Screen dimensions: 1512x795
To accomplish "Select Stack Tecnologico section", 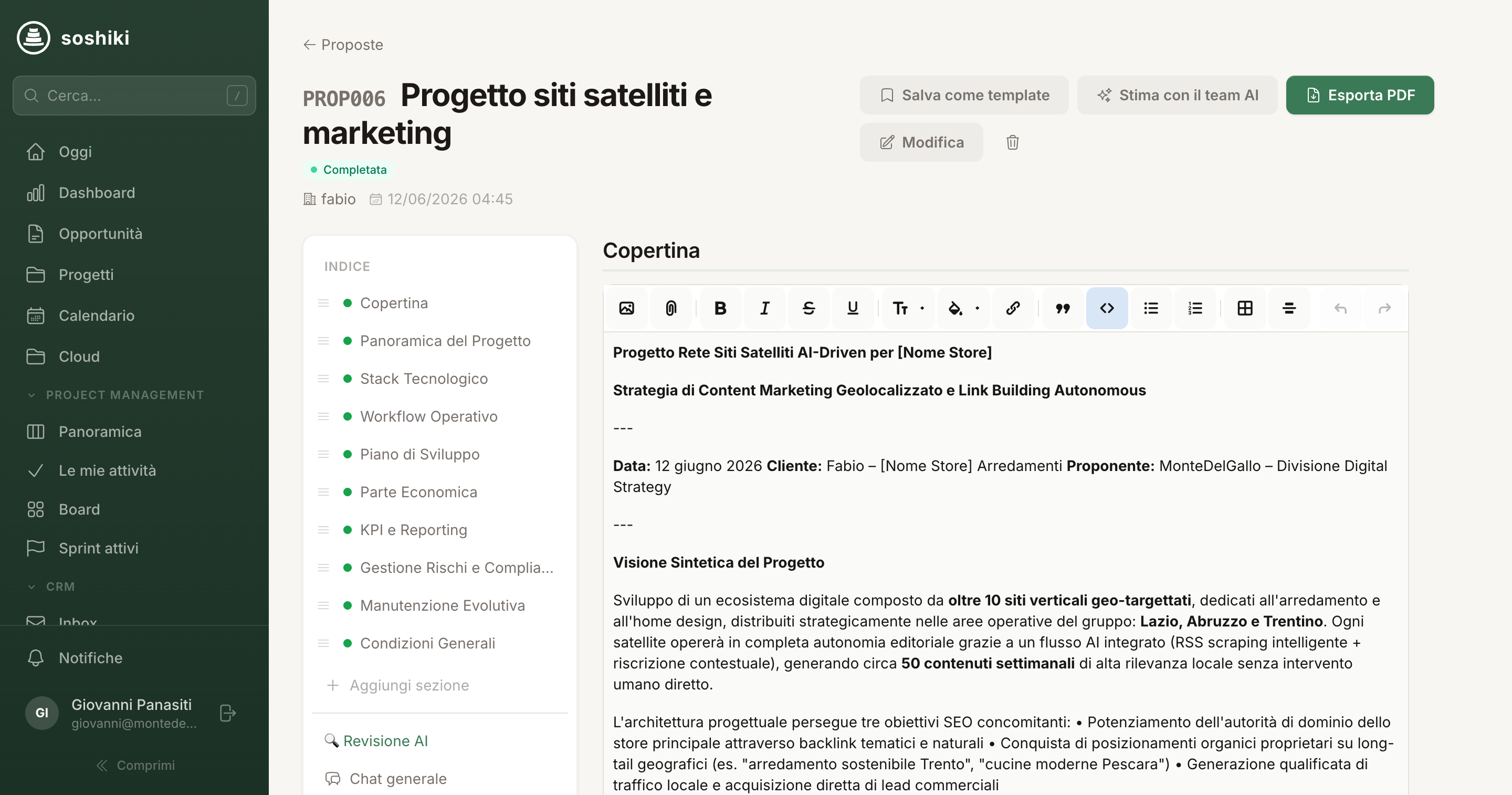I will click(x=424, y=379).
